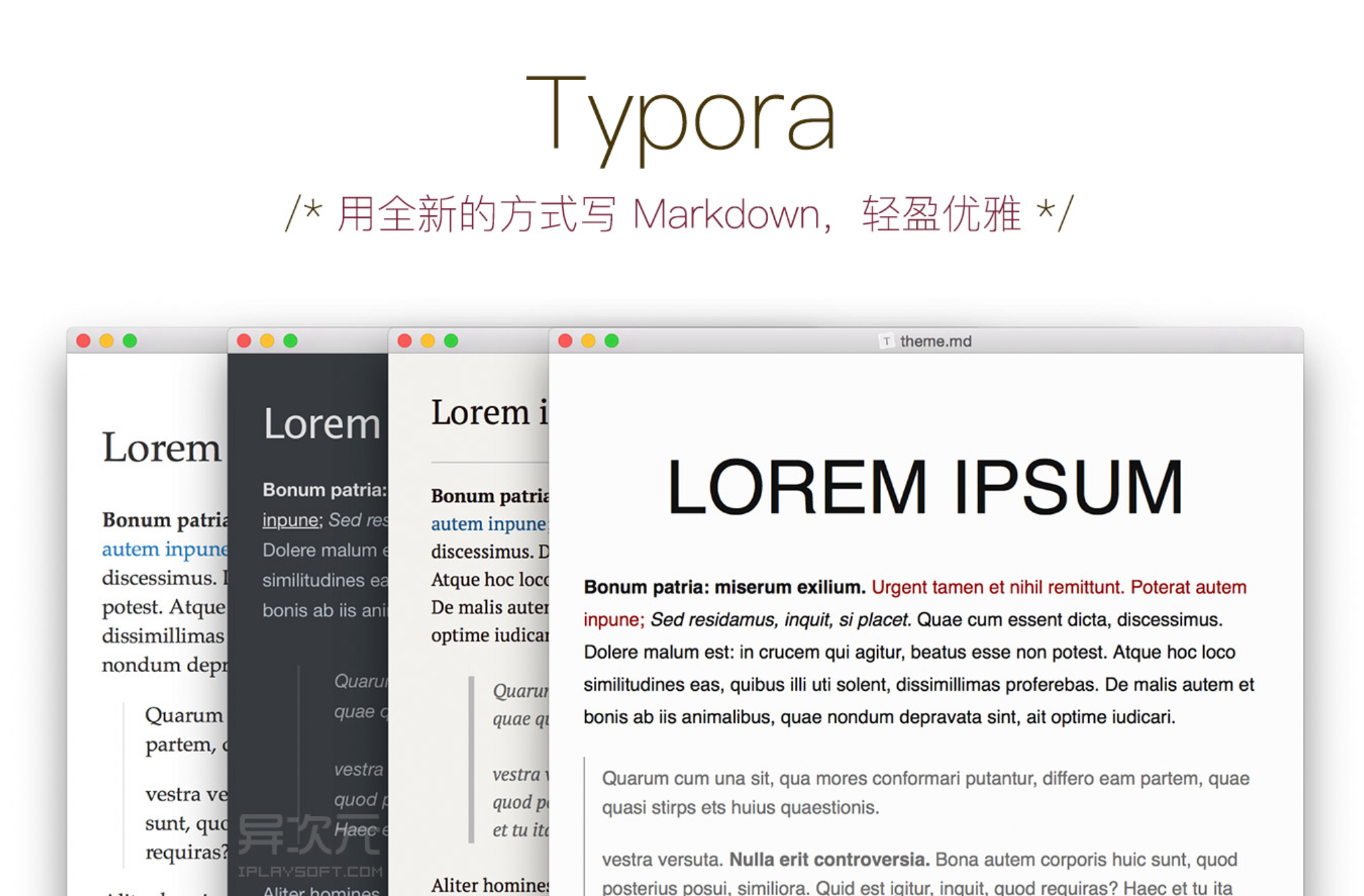Minimize the theme.md window
Viewport: 1364px width, 896px height.
point(589,341)
